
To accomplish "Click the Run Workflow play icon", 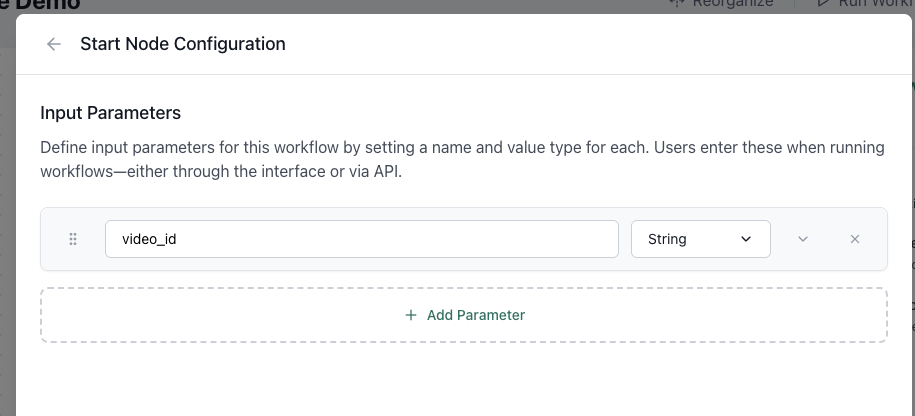I will 823,4.
